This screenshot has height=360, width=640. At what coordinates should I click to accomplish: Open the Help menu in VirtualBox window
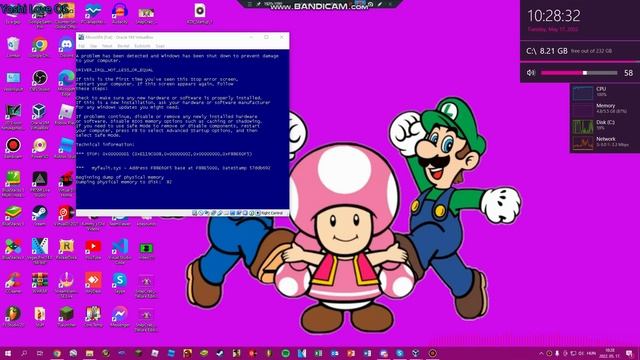click(x=160, y=46)
